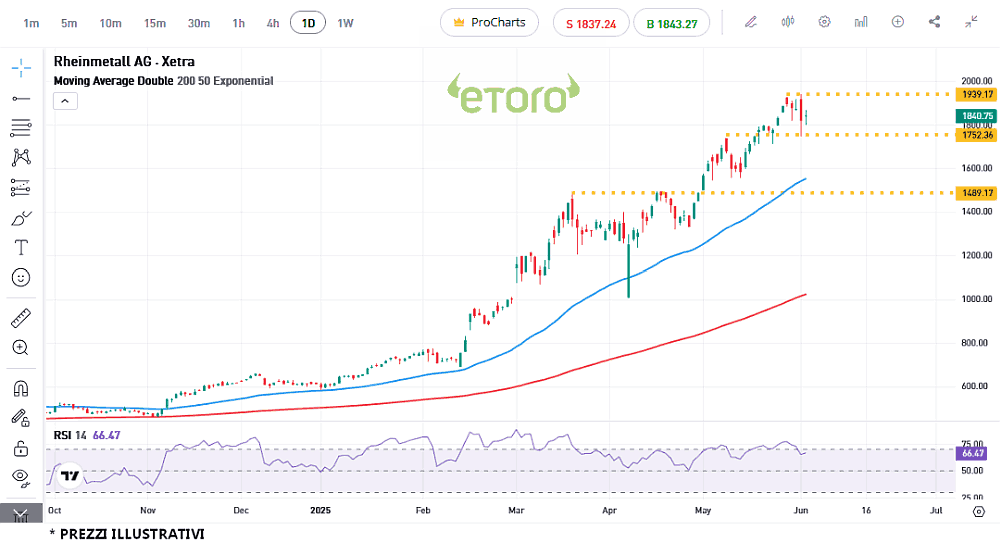The height and width of the screenshot is (543, 1000).
Task: Select the trend line drawing tool
Action: click(21, 98)
